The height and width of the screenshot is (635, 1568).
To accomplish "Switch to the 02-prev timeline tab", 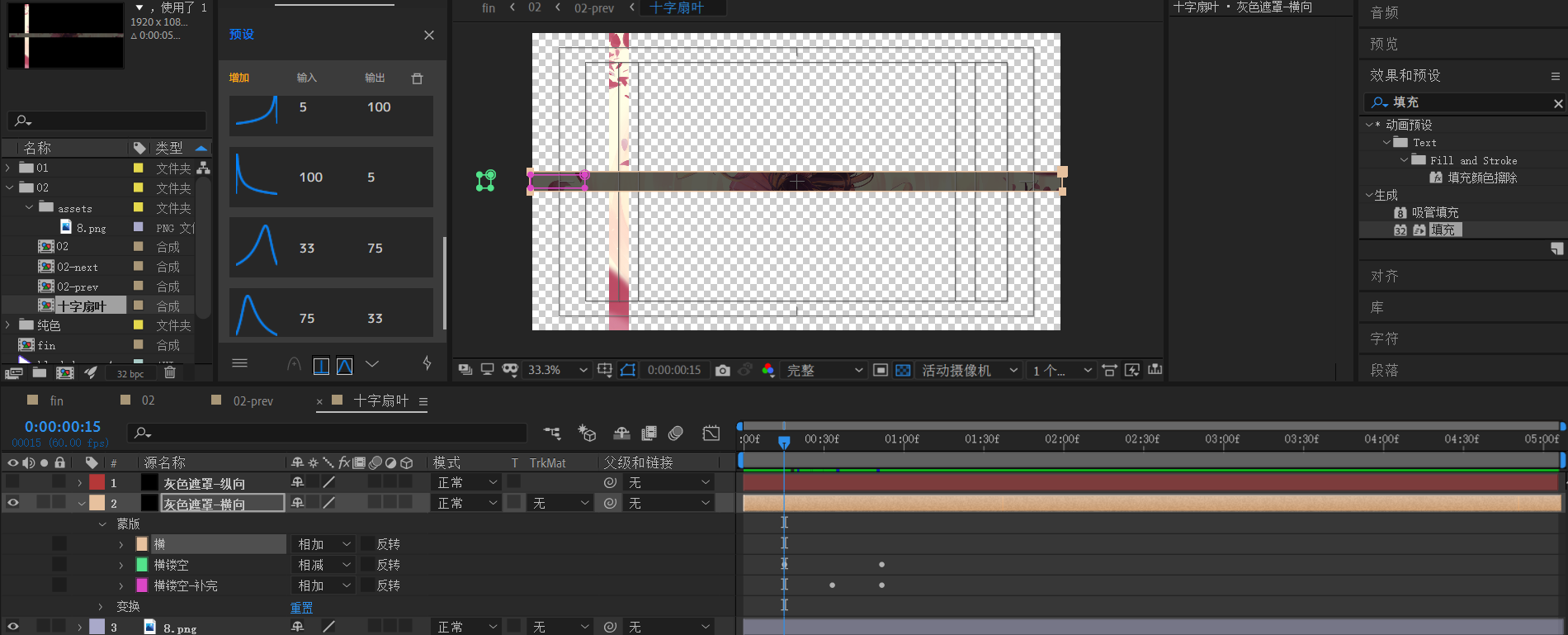I will pos(253,400).
